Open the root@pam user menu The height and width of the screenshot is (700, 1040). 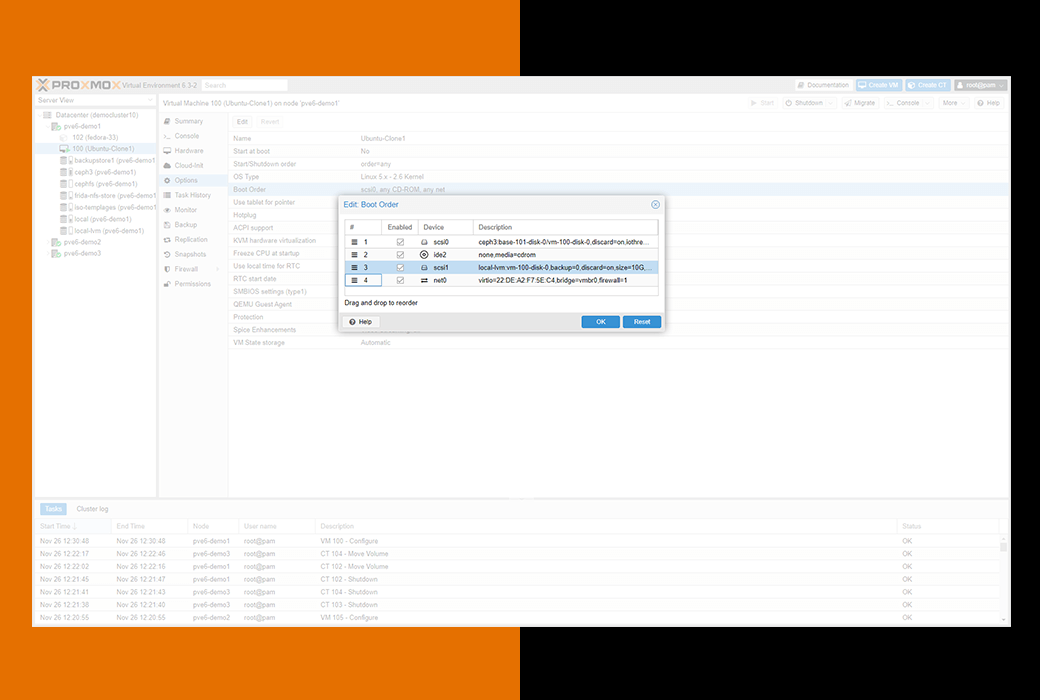981,85
